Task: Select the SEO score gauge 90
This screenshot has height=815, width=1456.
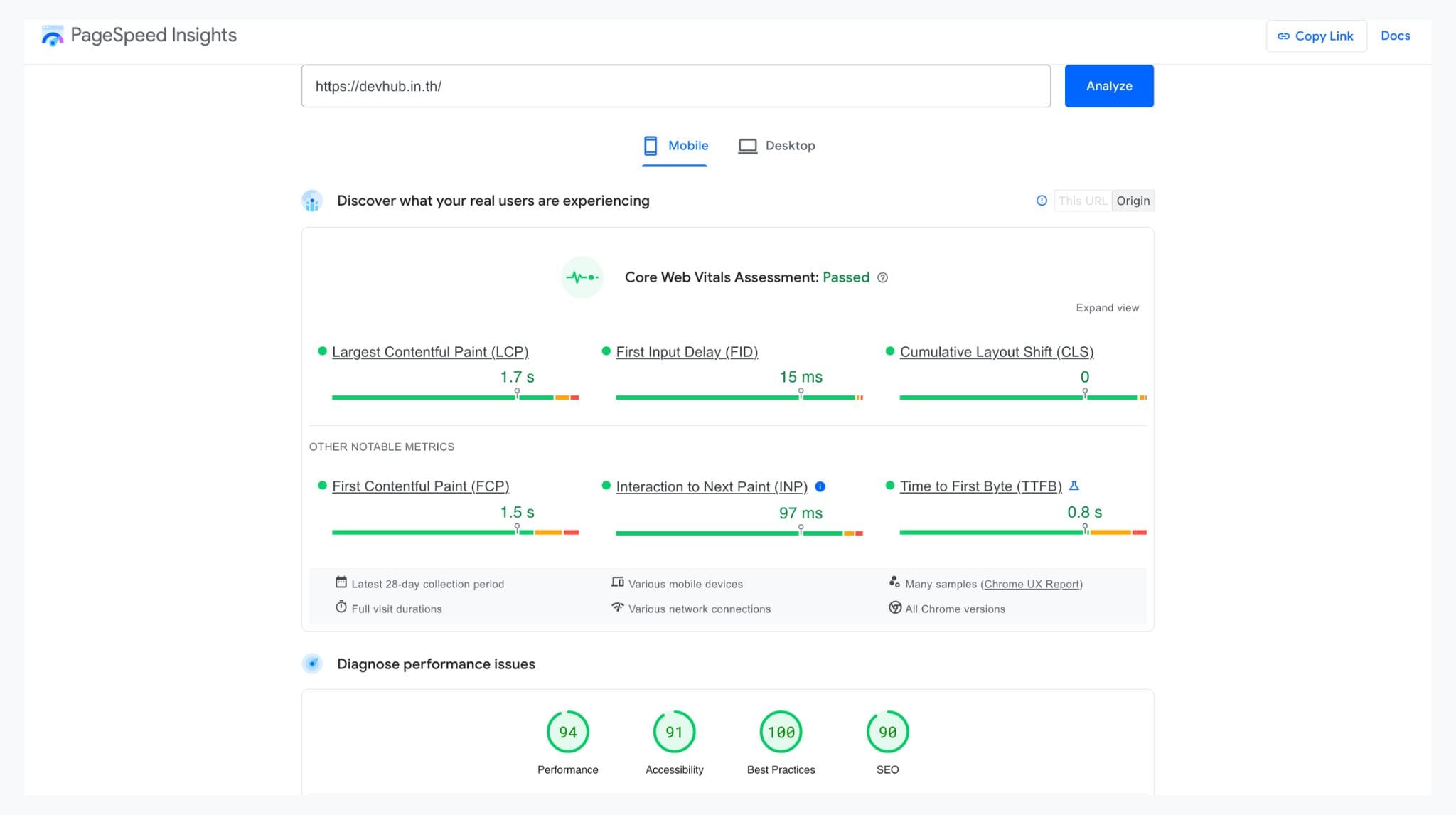Action: [887, 732]
